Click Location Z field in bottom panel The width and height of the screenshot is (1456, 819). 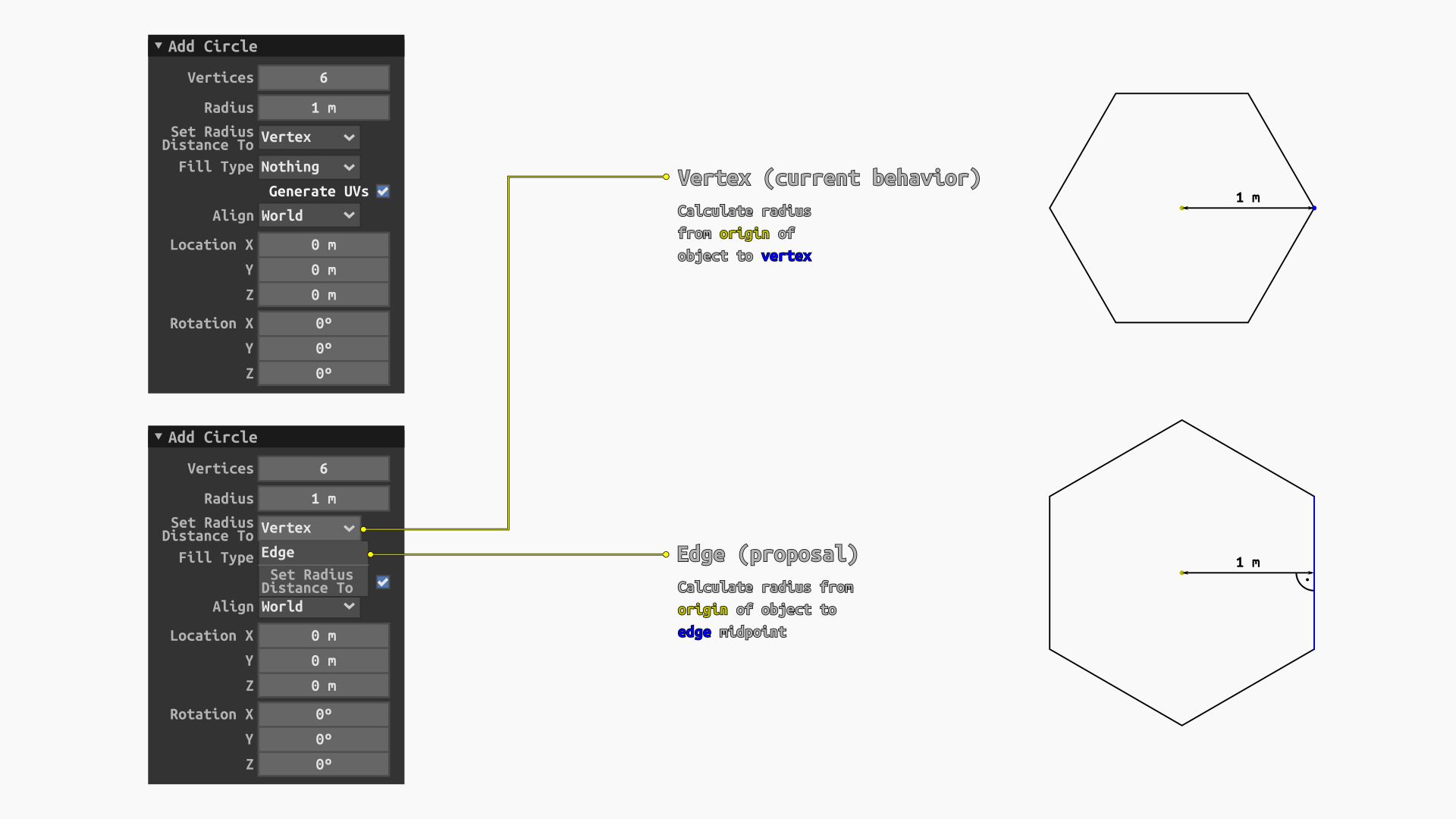coord(324,686)
